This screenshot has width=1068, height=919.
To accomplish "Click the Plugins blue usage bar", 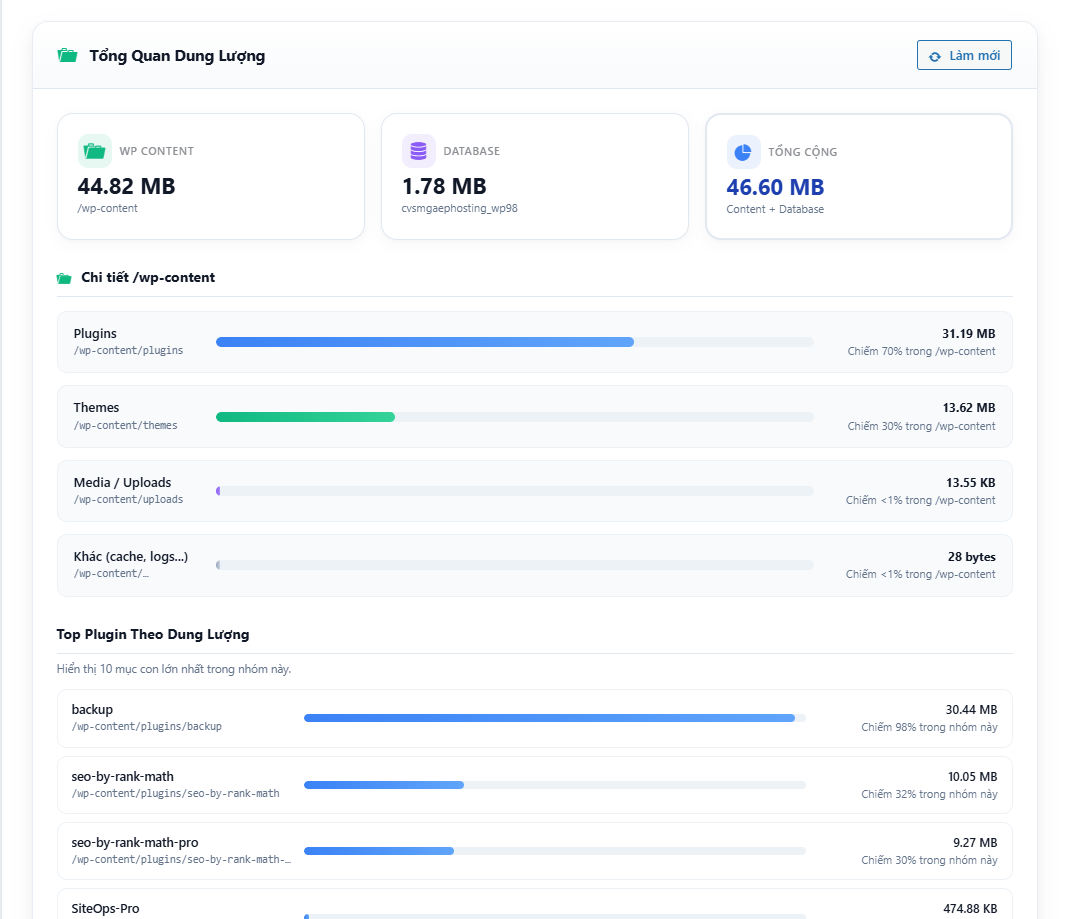I will click(515, 342).
